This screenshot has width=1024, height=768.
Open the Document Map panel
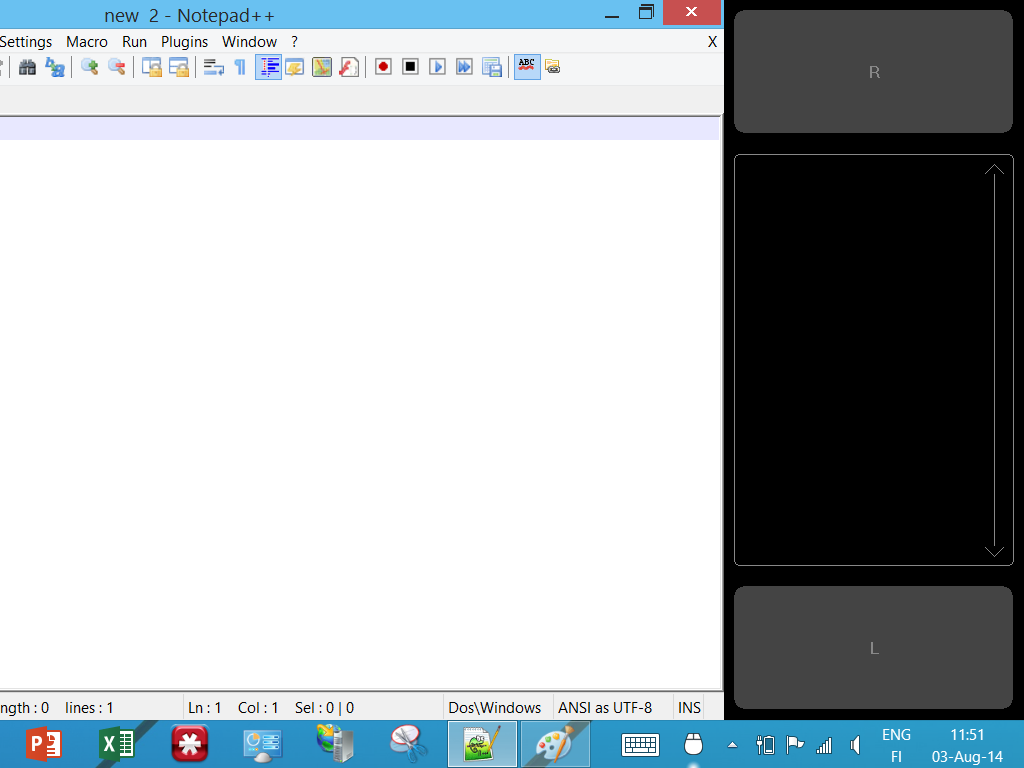coord(322,67)
